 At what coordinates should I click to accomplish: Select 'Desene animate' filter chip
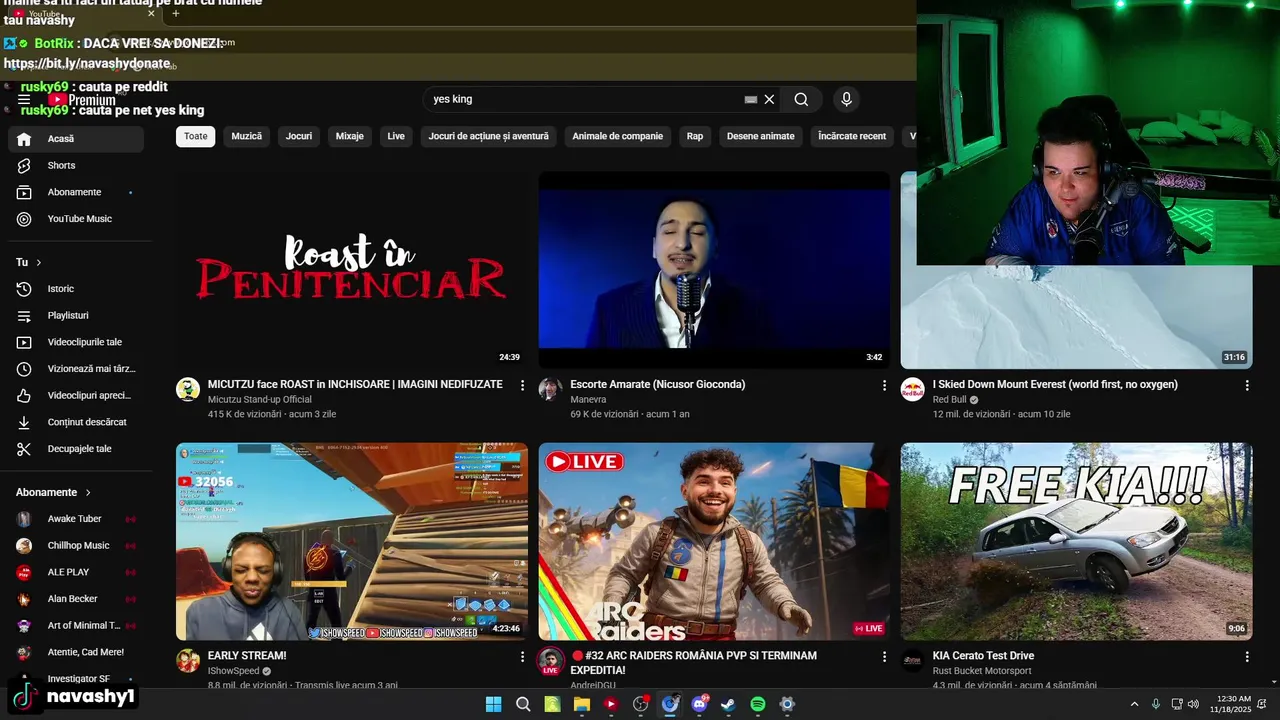tap(761, 136)
